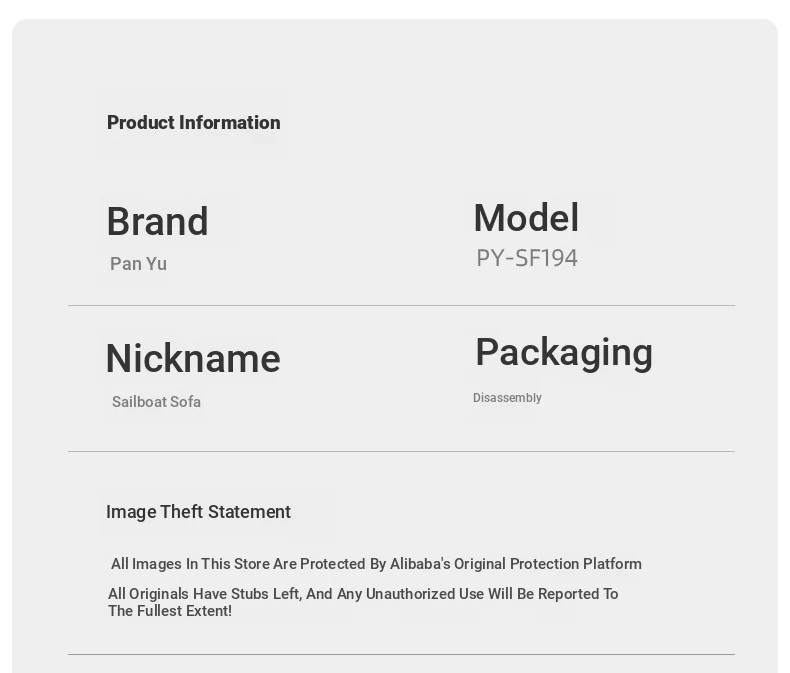The width and height of the screenshot is (790, 673).
Task: Click the Alibaba's Original Protection Platform sentence
Action: [x=376, y=564]
